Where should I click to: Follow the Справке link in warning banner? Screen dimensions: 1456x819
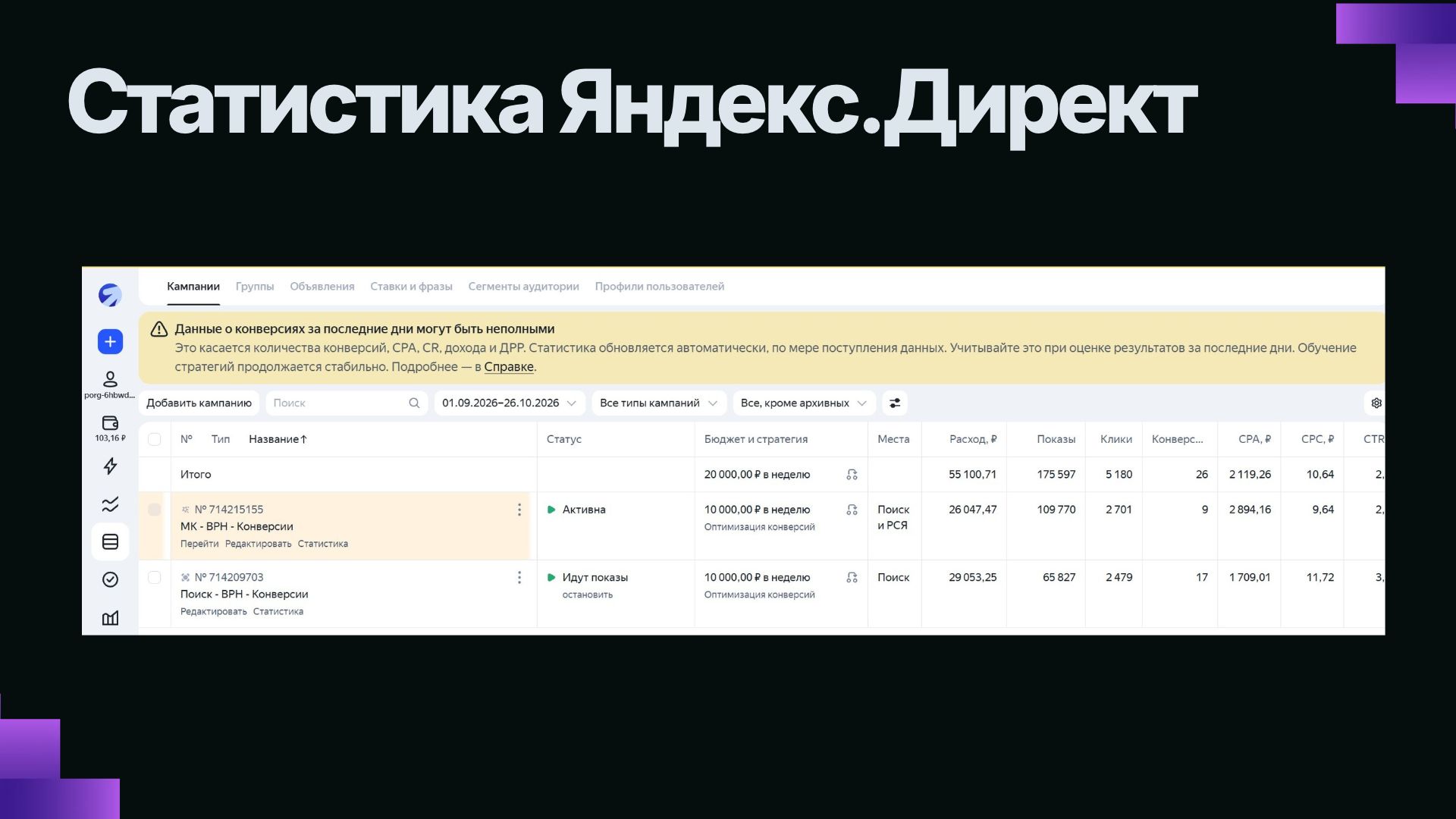[x=509, y=367]
